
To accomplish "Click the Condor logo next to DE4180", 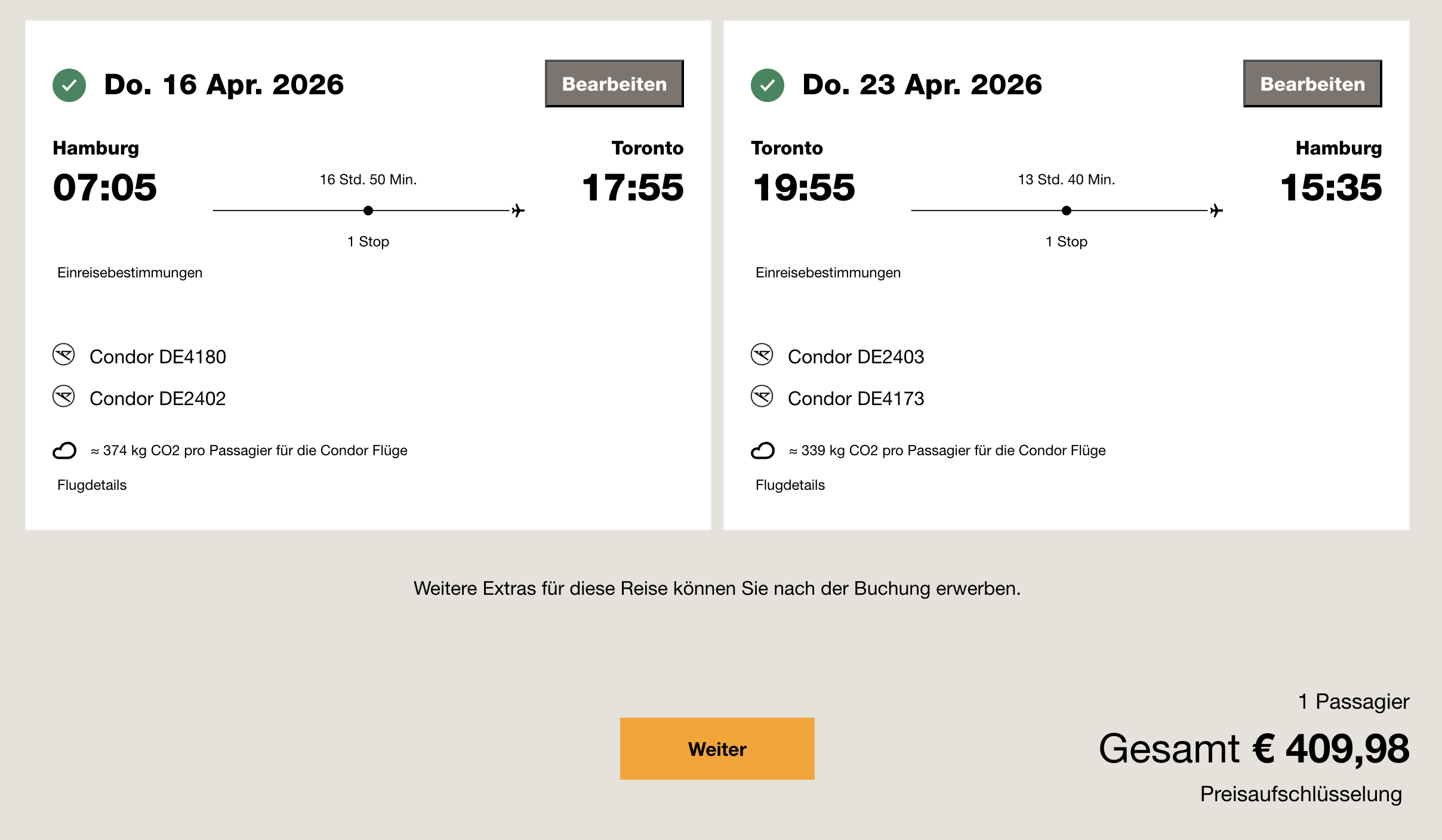I will coord(64,355).
